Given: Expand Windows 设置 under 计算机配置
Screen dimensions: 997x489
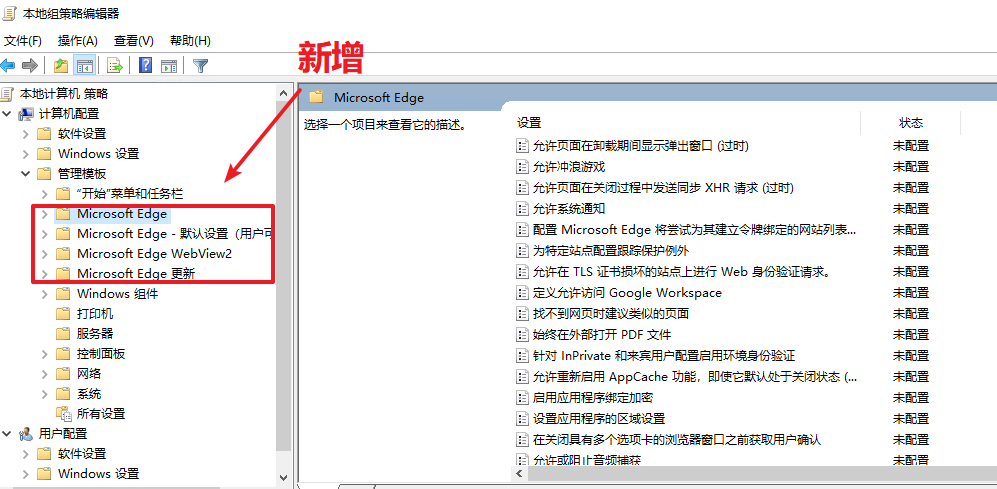Looking at the screenshot, I should 26,154.
